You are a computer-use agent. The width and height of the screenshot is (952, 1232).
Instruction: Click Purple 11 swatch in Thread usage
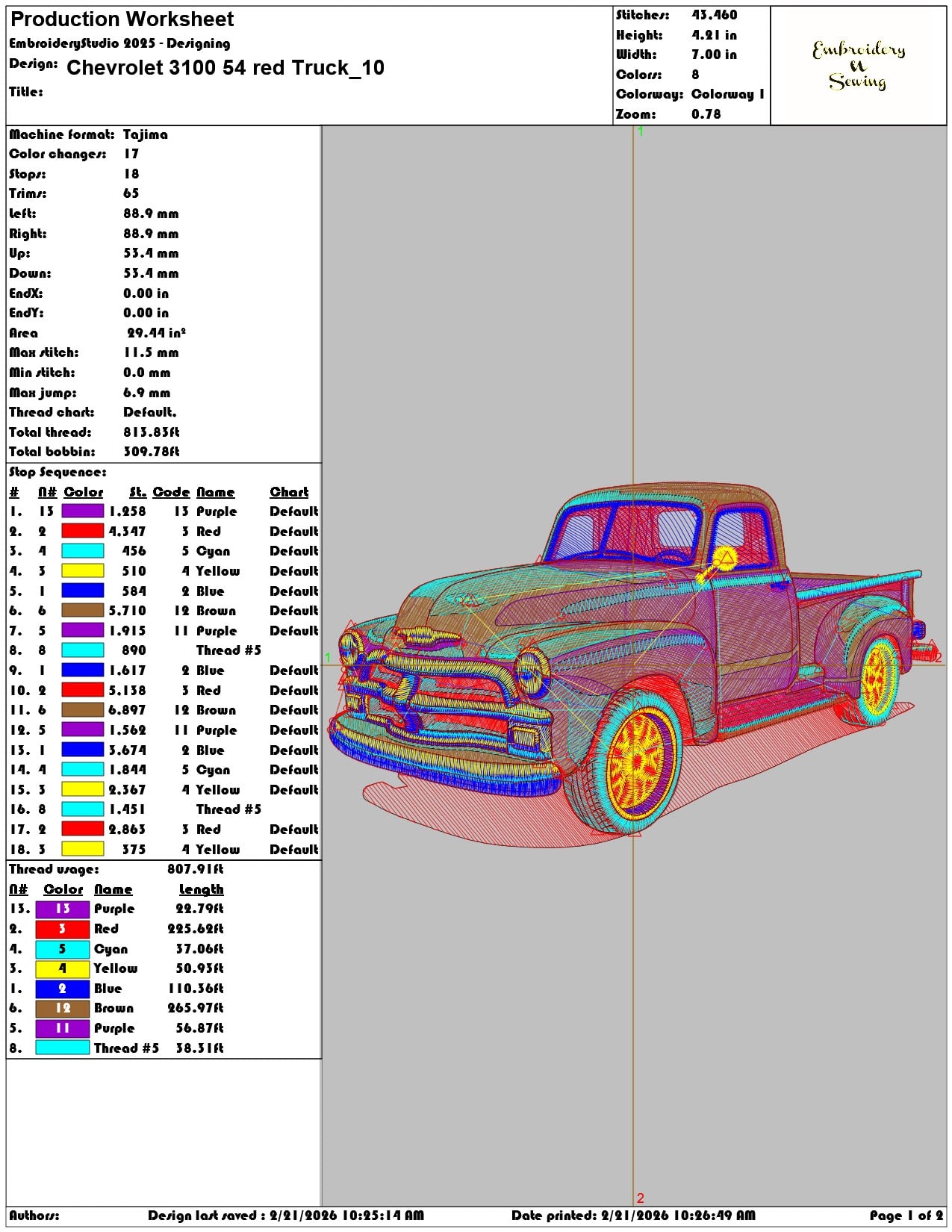[x=63, y=1028]
